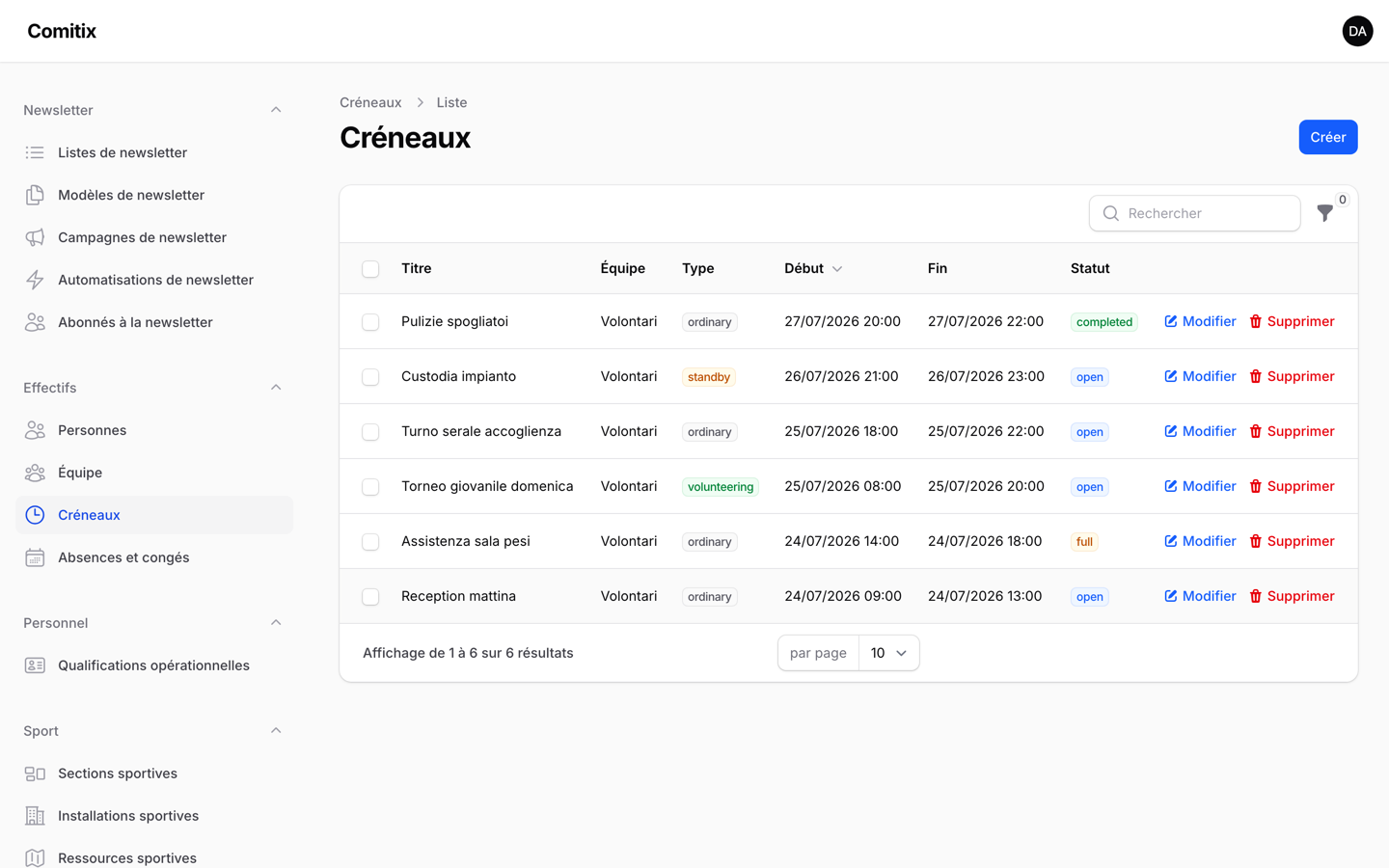The height and width of the screenshot is (868, 1389).
Task: Open the per-page count dropdown
Action: (x=888, y=653)
